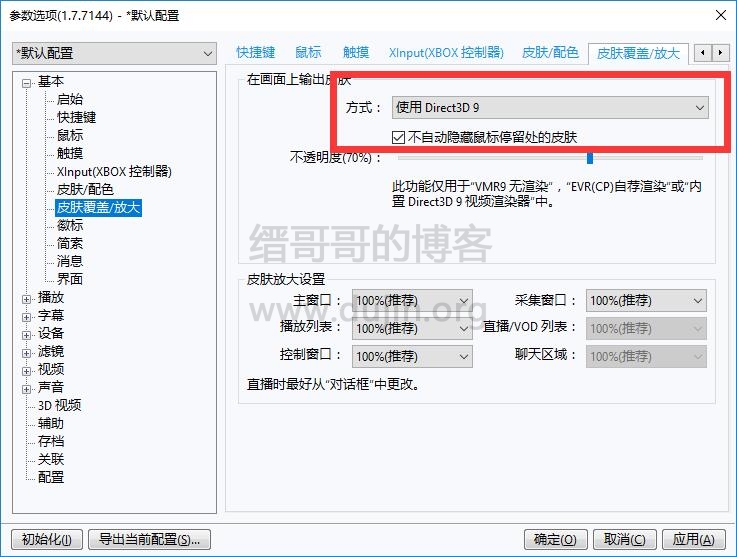
Task: Open the *默认配置 profile dropdown
Action: [x=114, y=53]
